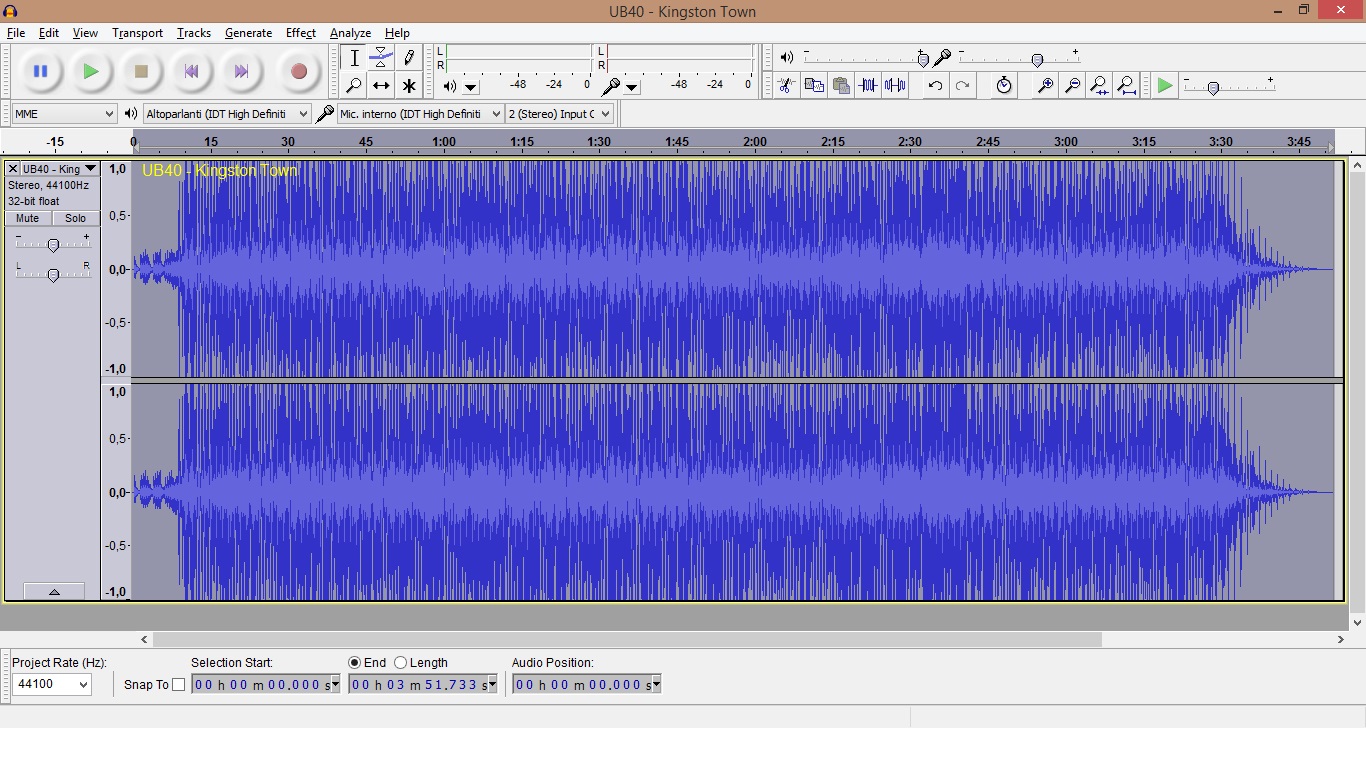Click the Copy icon in edit toolbar
This screenshot has height=768, width=1366.
(814, 86)
